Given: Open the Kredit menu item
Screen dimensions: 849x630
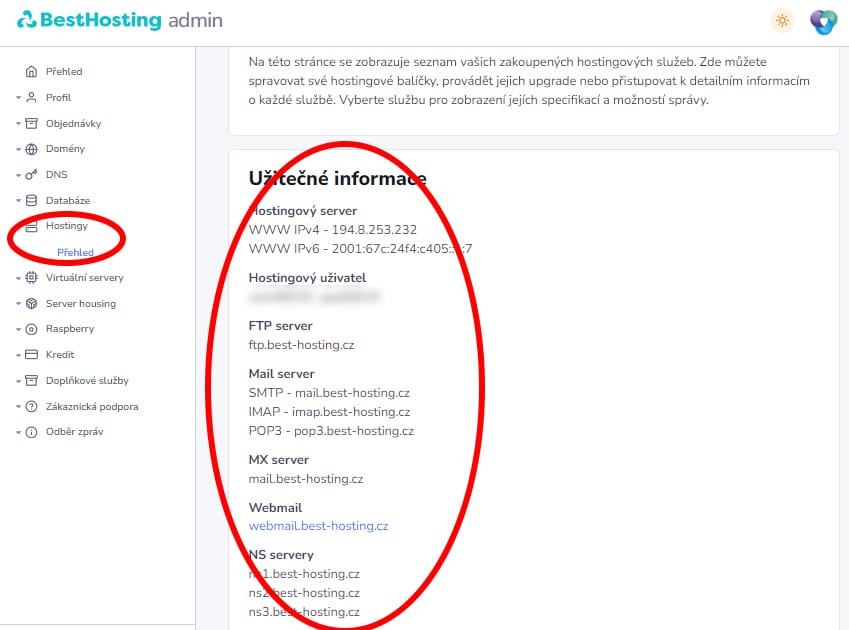Looking at the screenshot, I should (60, 355).
